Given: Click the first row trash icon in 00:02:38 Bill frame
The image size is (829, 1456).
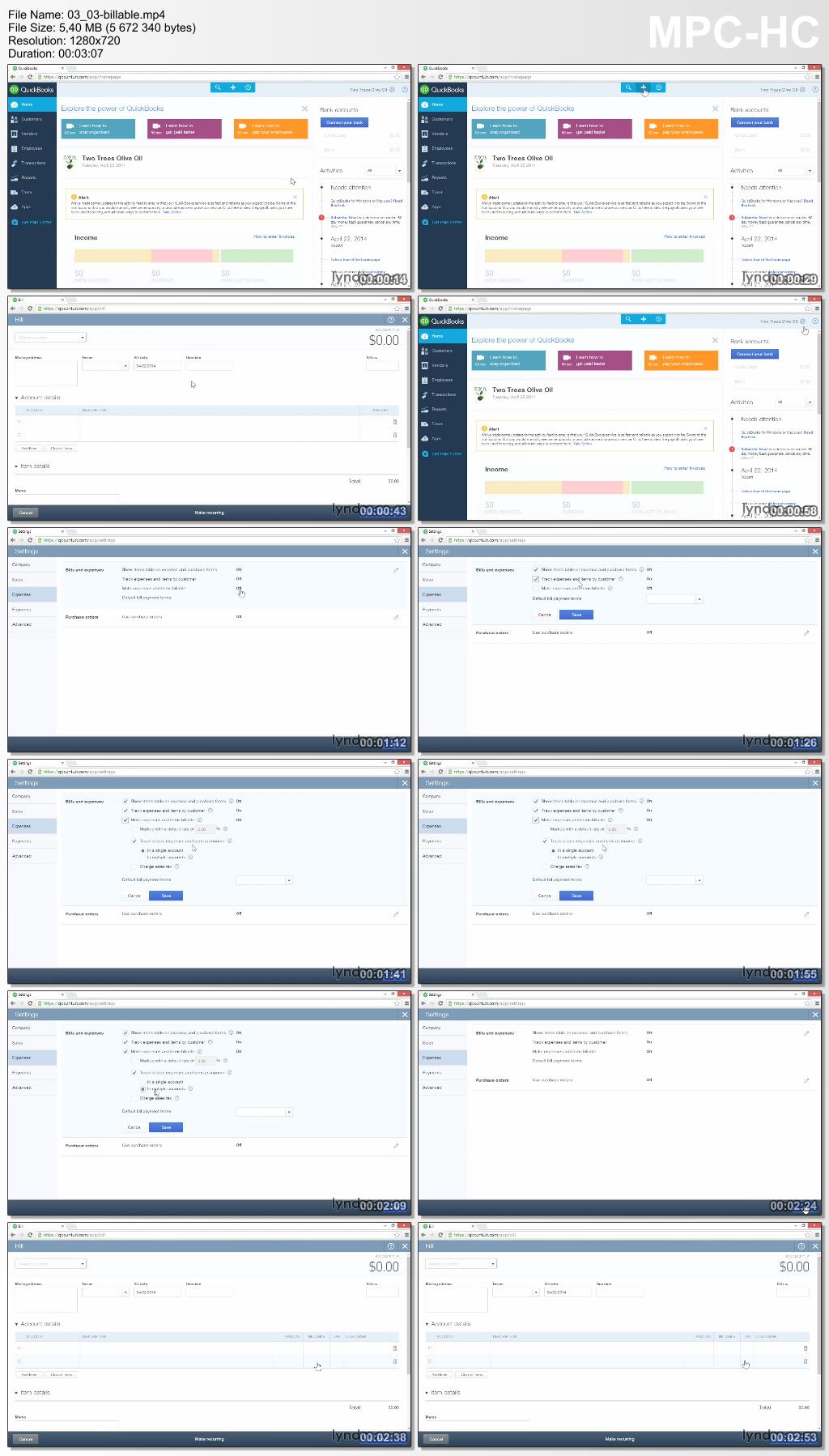Looking at the screenshot, I should tap(395, 1348).
